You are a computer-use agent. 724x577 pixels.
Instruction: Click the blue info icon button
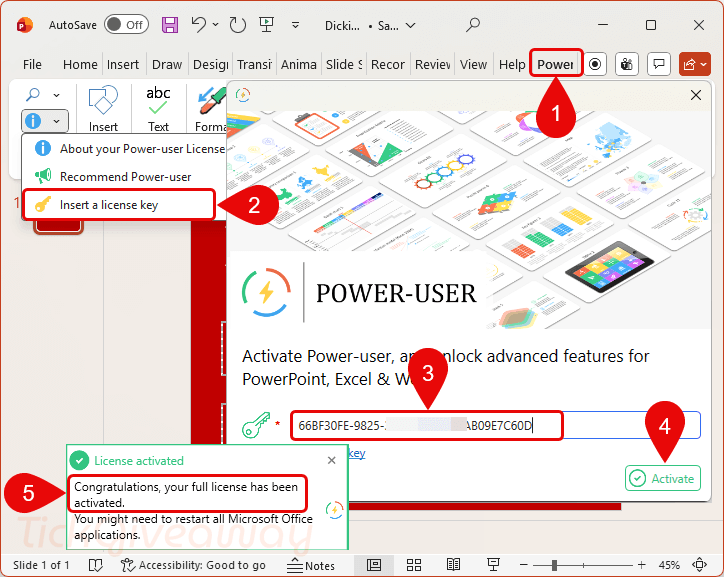pos(33,121)
